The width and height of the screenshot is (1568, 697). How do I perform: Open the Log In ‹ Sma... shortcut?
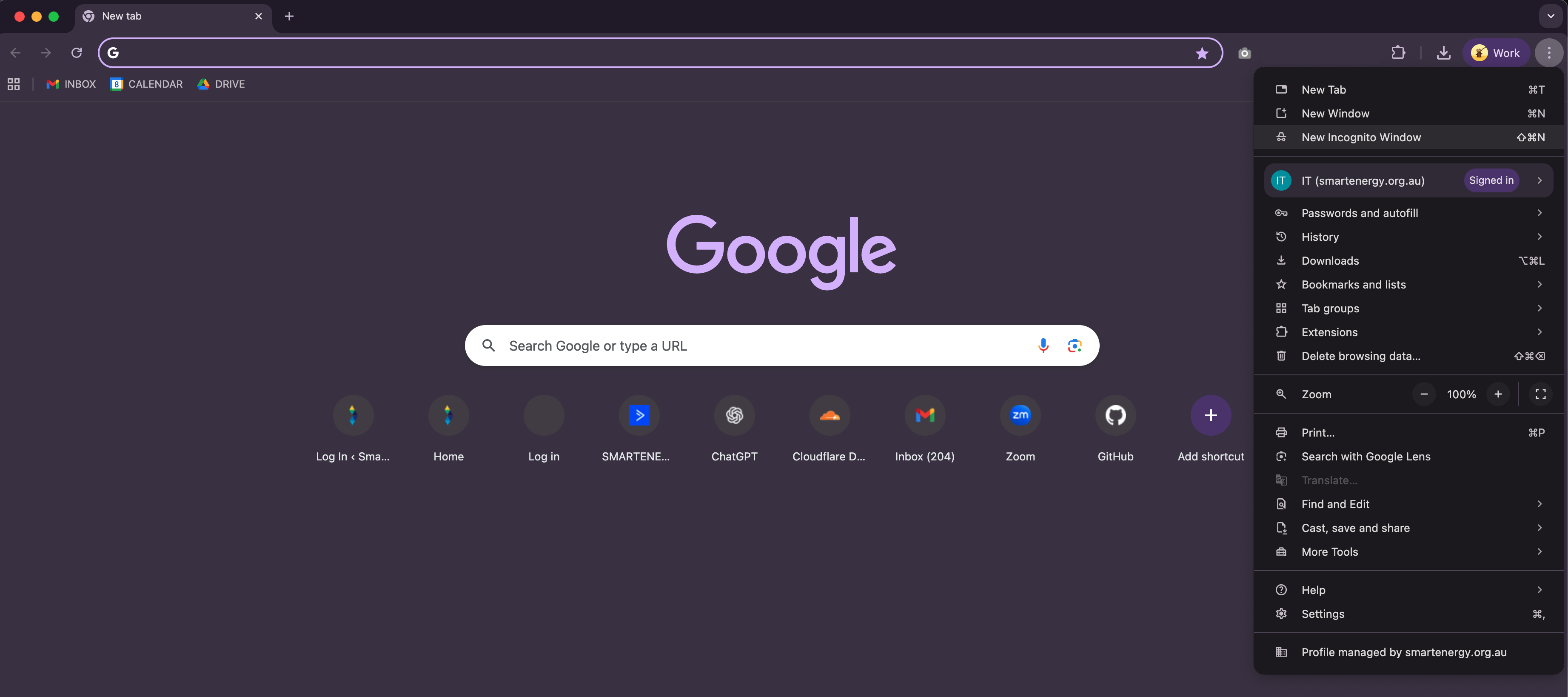pyautogui.click(x=352, y=428)
